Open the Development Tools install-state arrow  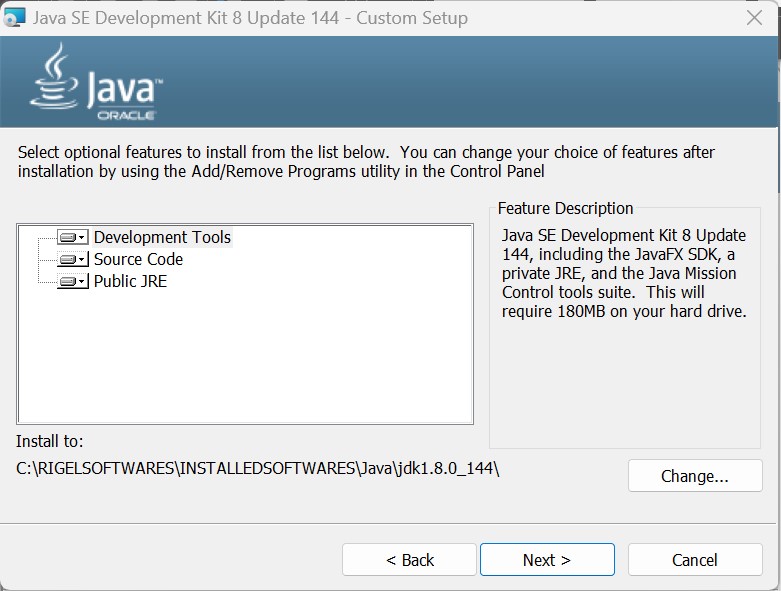(83, 238)
